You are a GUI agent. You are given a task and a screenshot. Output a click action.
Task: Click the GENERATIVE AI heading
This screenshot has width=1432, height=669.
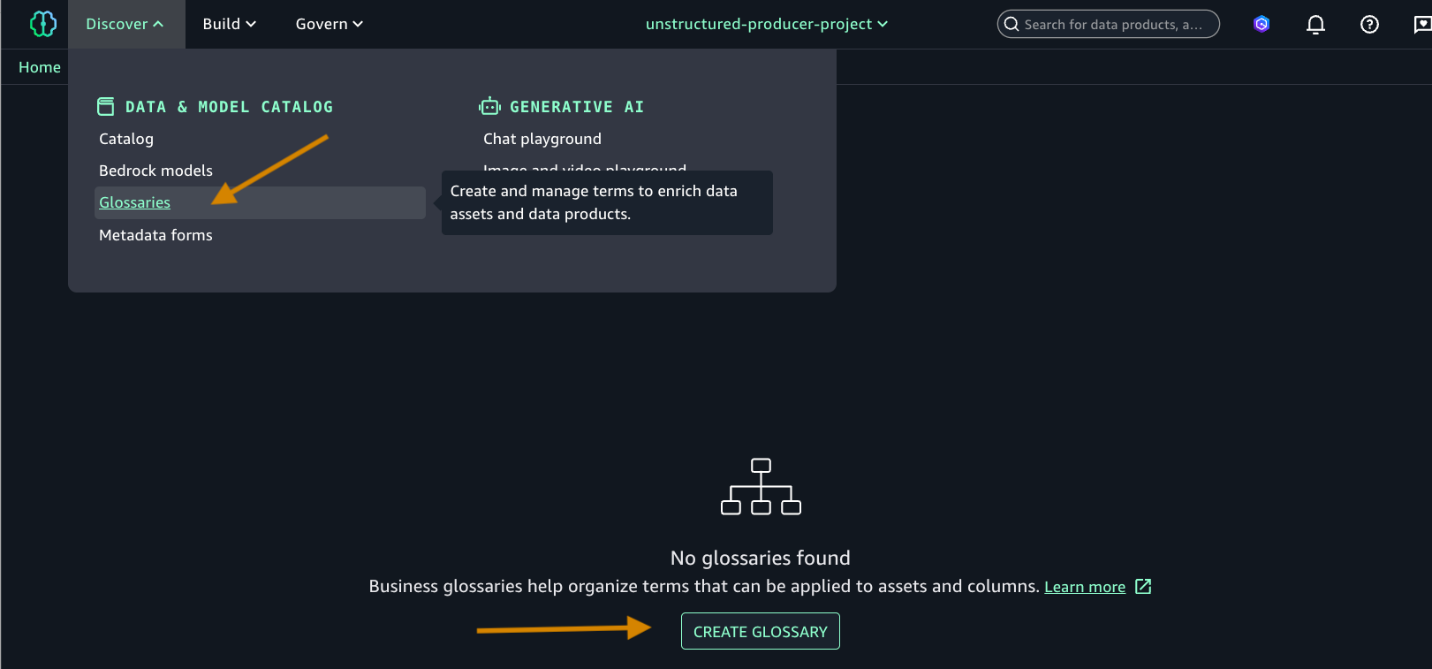[x=577, y=107]
